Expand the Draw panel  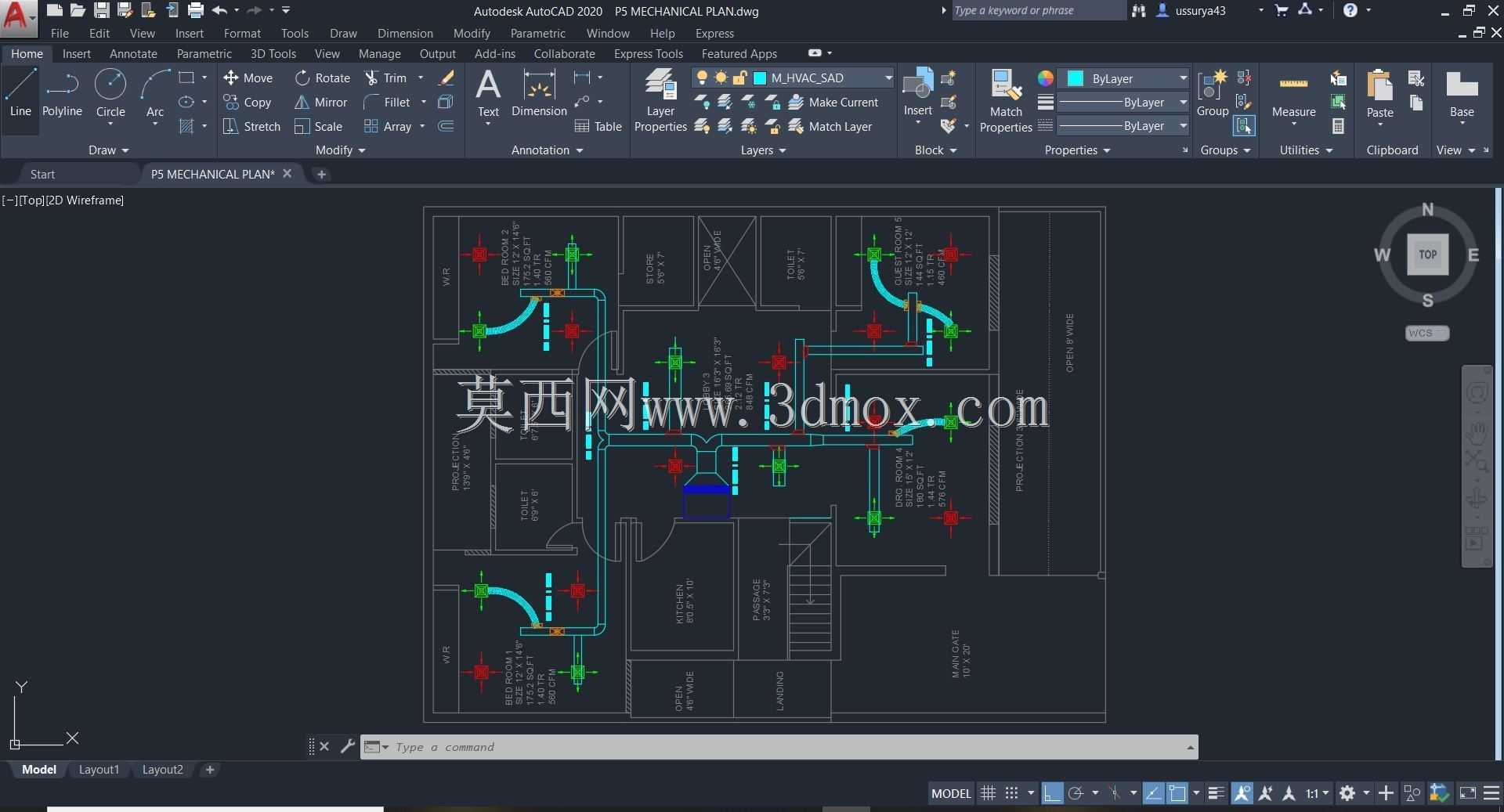(x=108, y=150)
